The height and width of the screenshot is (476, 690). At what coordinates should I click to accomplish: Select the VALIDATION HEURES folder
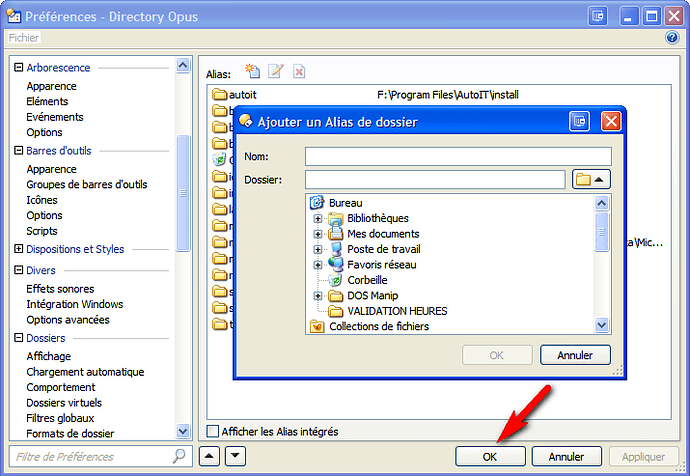coord(397,311)
